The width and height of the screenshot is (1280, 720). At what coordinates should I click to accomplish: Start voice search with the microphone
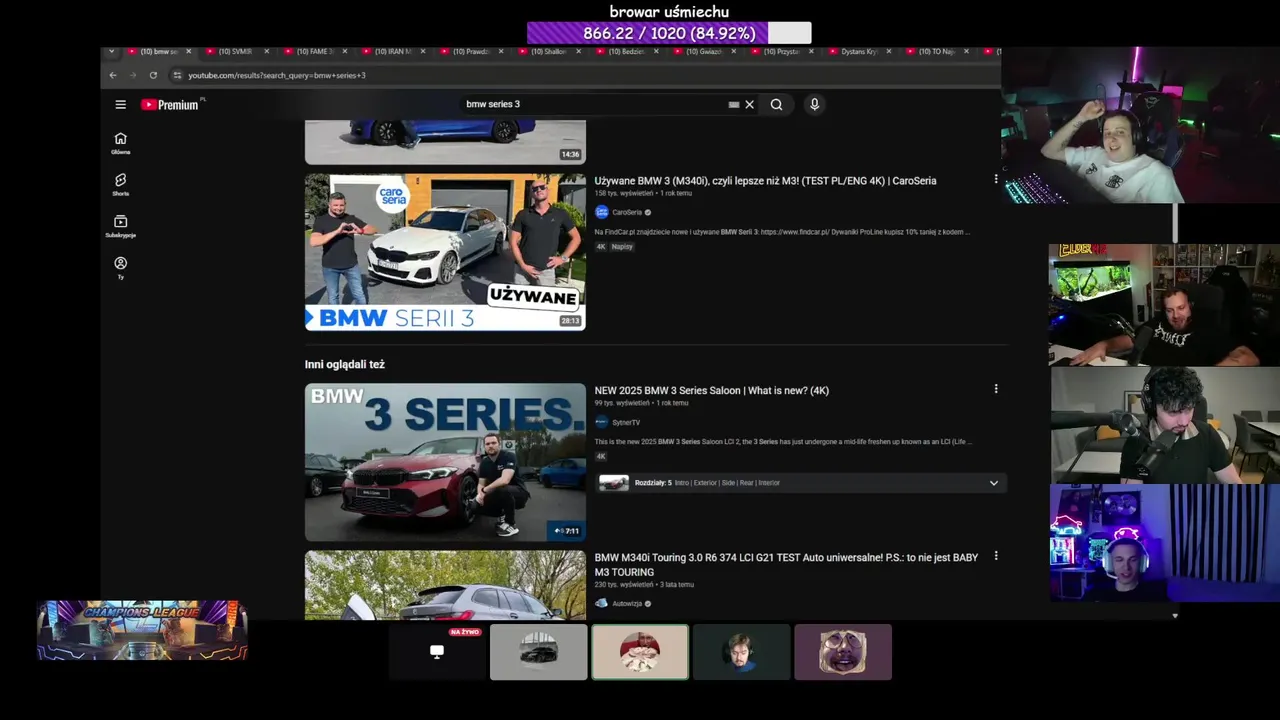coord(814,104)
